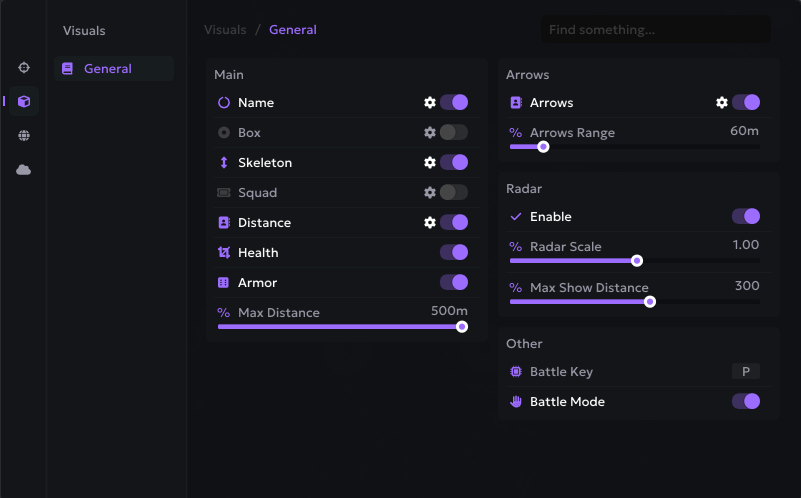The image size is (801, 498).
Task: Click the Battle Key P keybind button
Action: click(746, 372)
